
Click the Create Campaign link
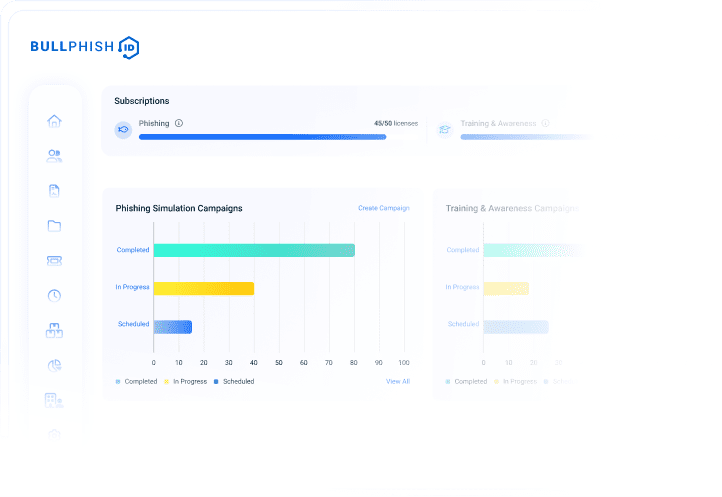pyautogui.click(x=384, y=208)
